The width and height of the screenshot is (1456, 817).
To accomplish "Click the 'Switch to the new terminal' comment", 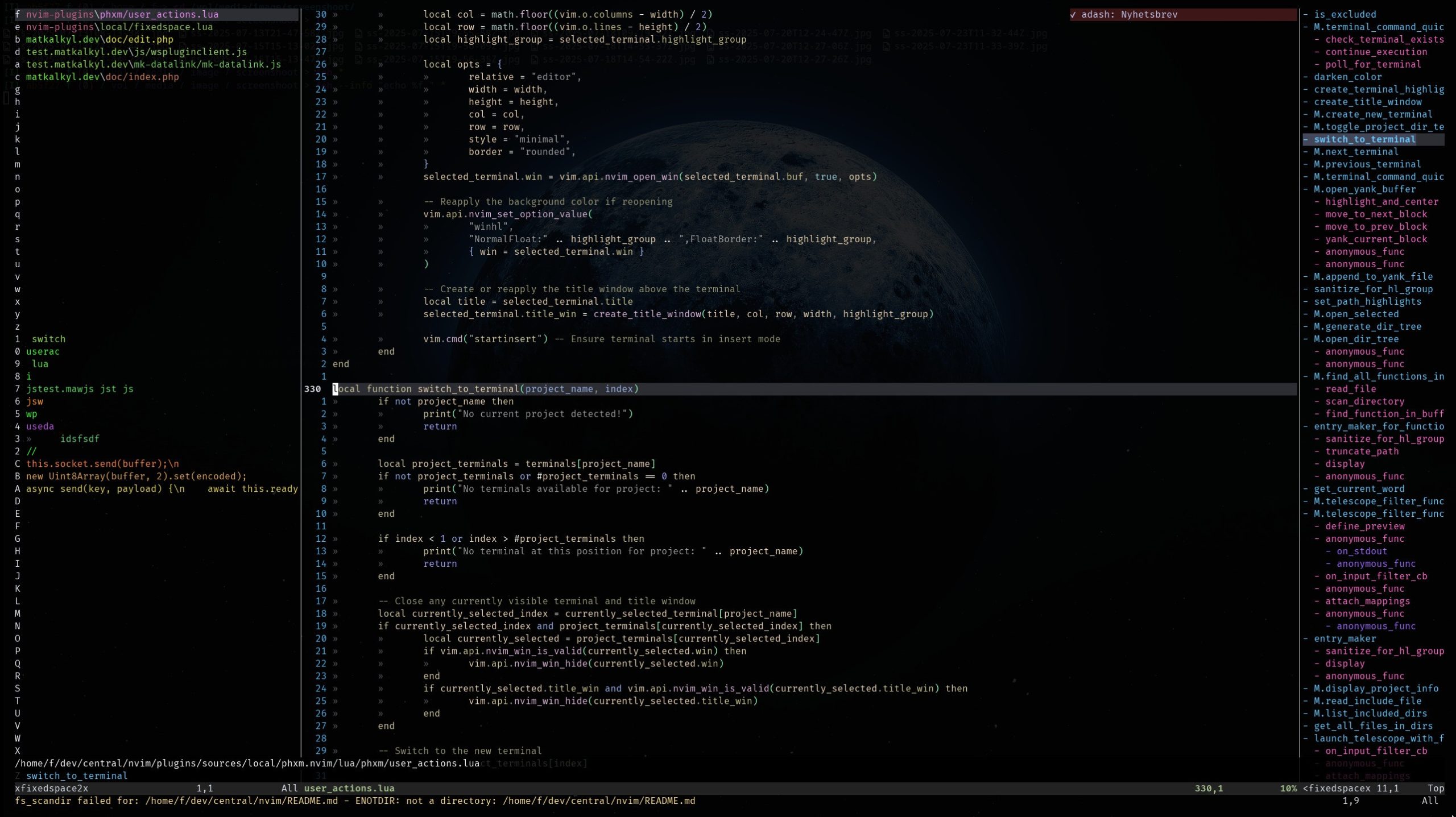I will pos(460,752).
